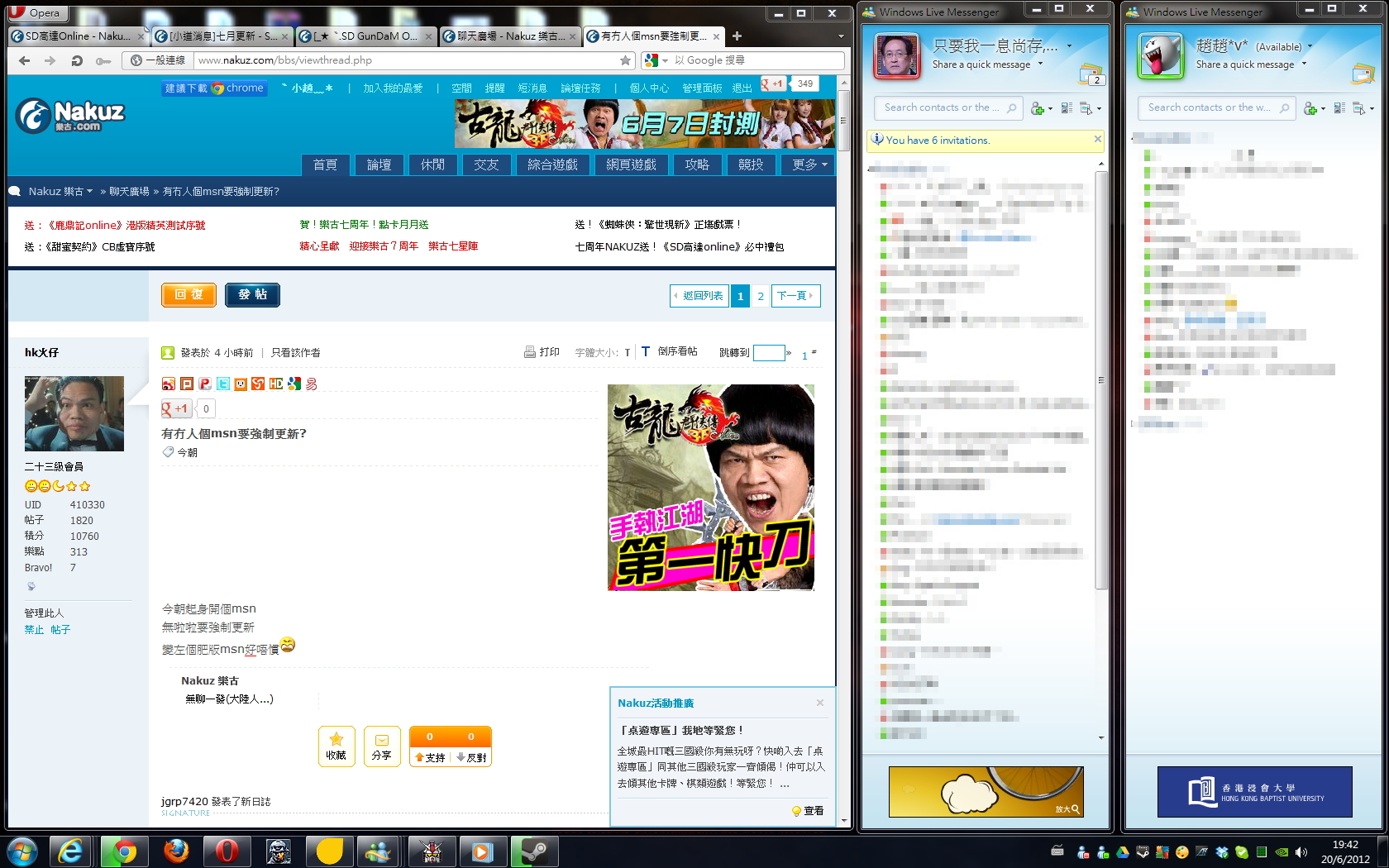Share post via Google icon
Viewport: 1389px width, 868px height.
(294, 384)
